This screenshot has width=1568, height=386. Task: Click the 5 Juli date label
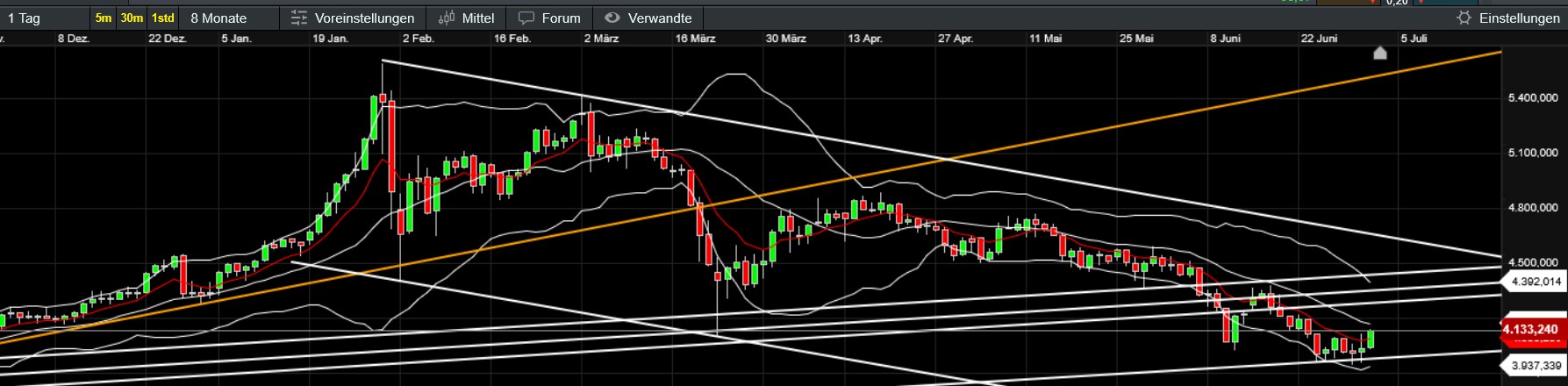coord(1414,39)
